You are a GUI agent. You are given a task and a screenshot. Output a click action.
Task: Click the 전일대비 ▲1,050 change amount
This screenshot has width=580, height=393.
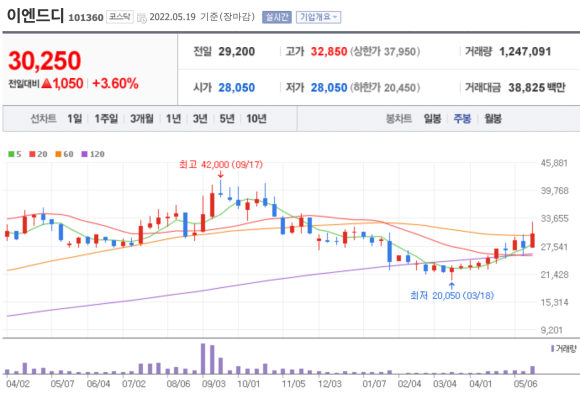[x=46, y=84]
